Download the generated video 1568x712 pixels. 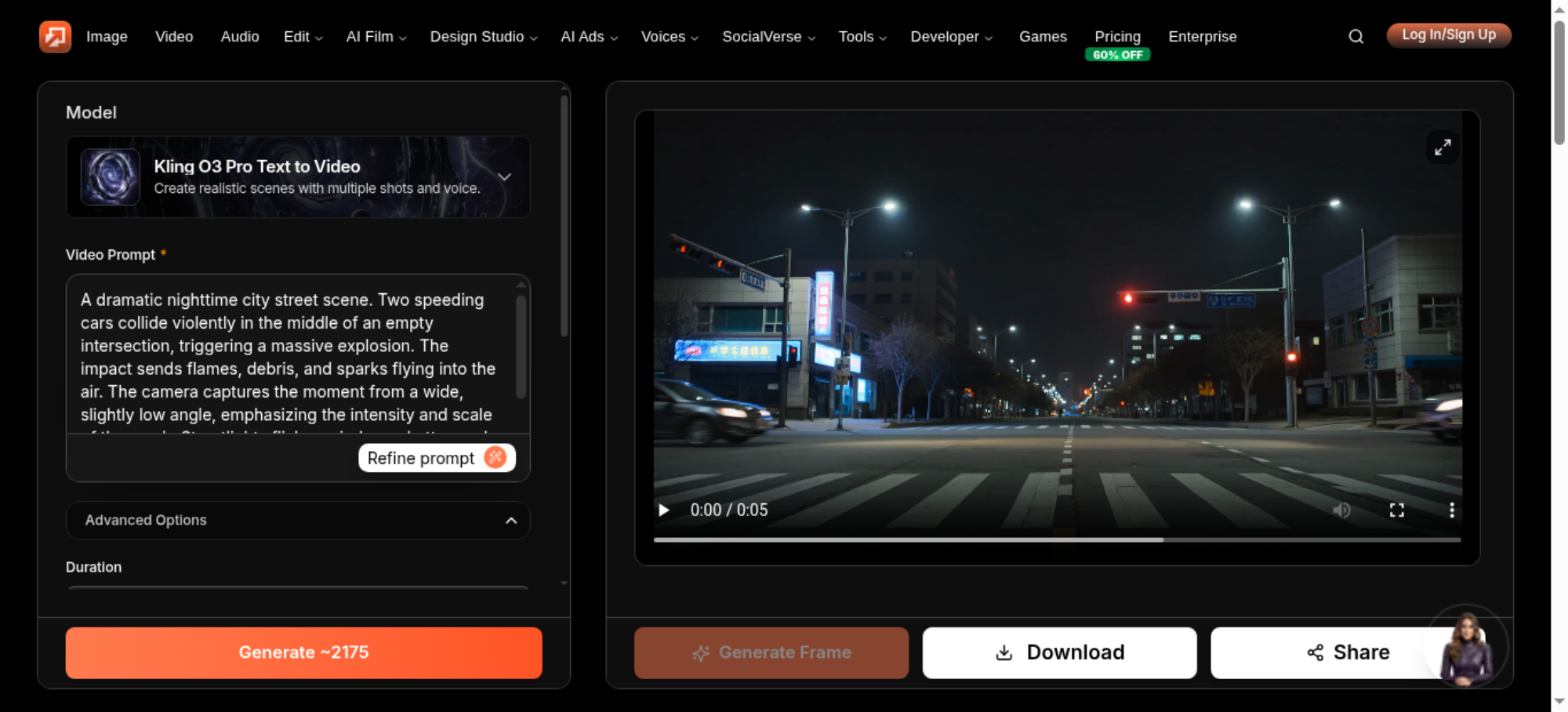[x=1059, y=652]
